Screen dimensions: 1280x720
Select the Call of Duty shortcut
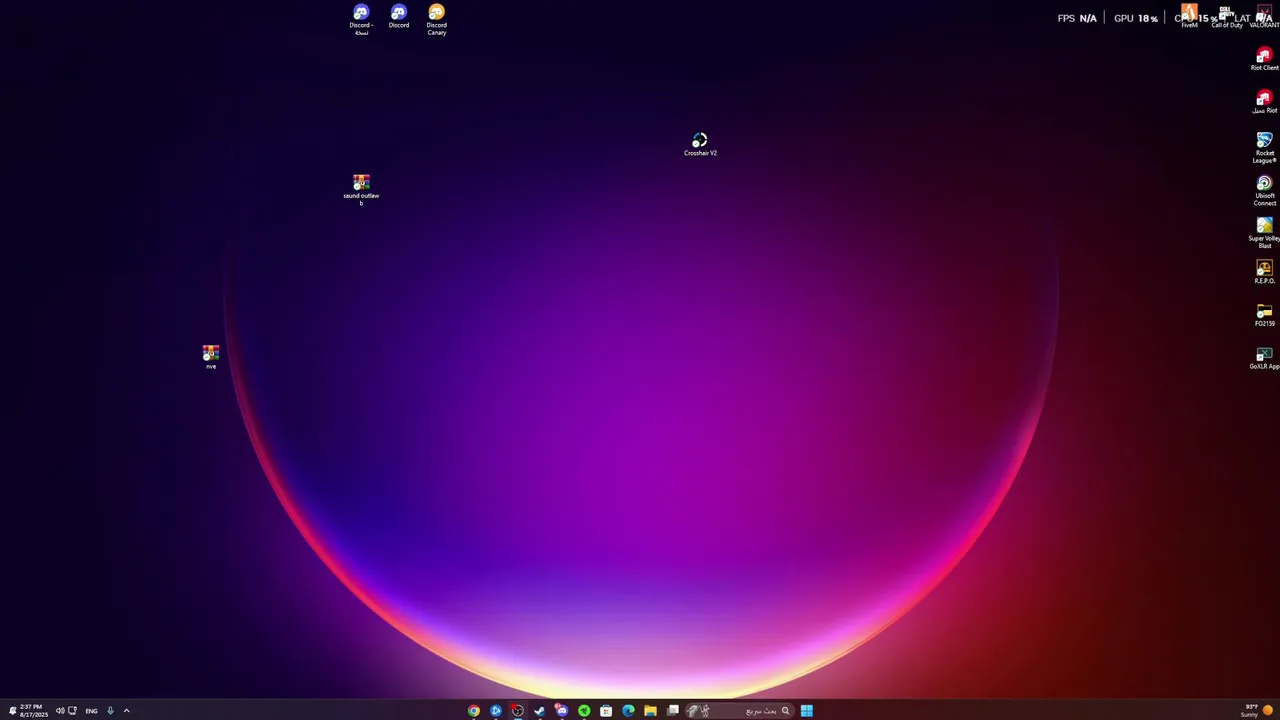coord(1227,16)
